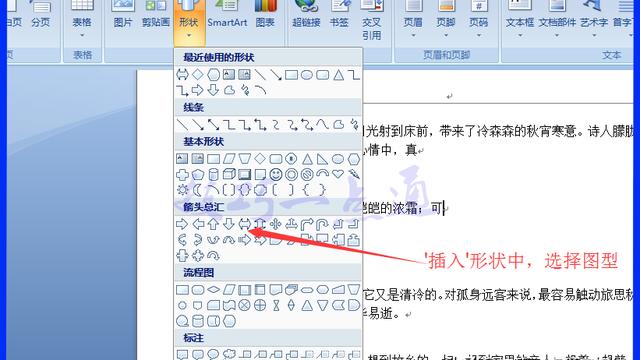The height and width of the screenshot is (360, 640).
Task: Choose the cube shape
Action: click(x=229, y=174)
